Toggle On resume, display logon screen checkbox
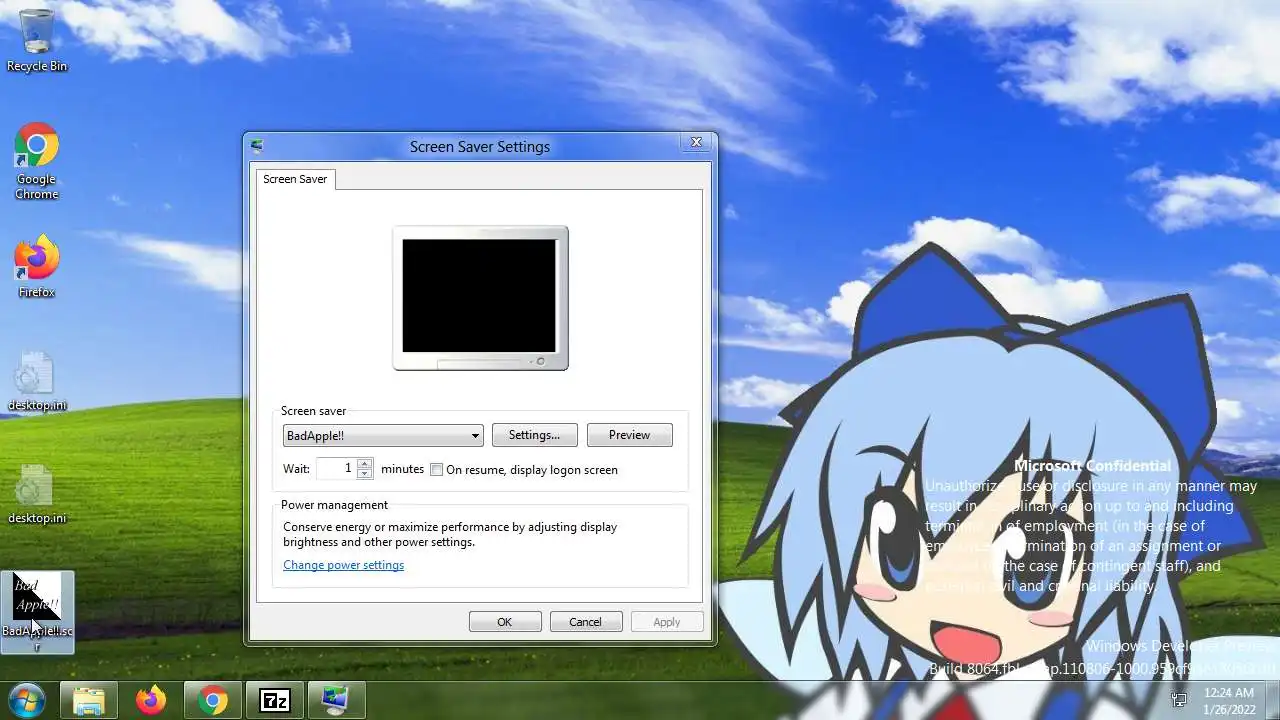Screen dimensions: 1280x720 pos(437,470)
